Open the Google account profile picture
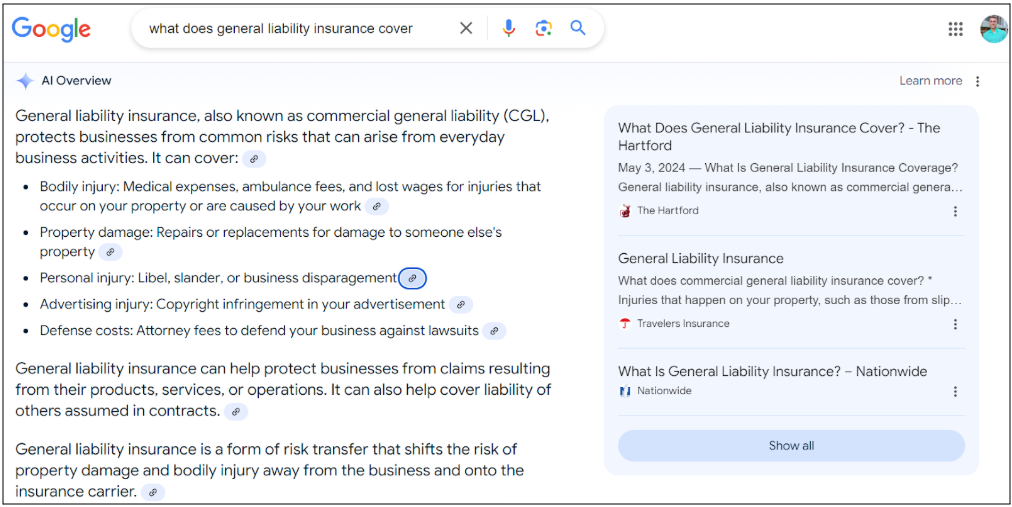Viewport: 1012px width, 507px height. click(993, 29)
